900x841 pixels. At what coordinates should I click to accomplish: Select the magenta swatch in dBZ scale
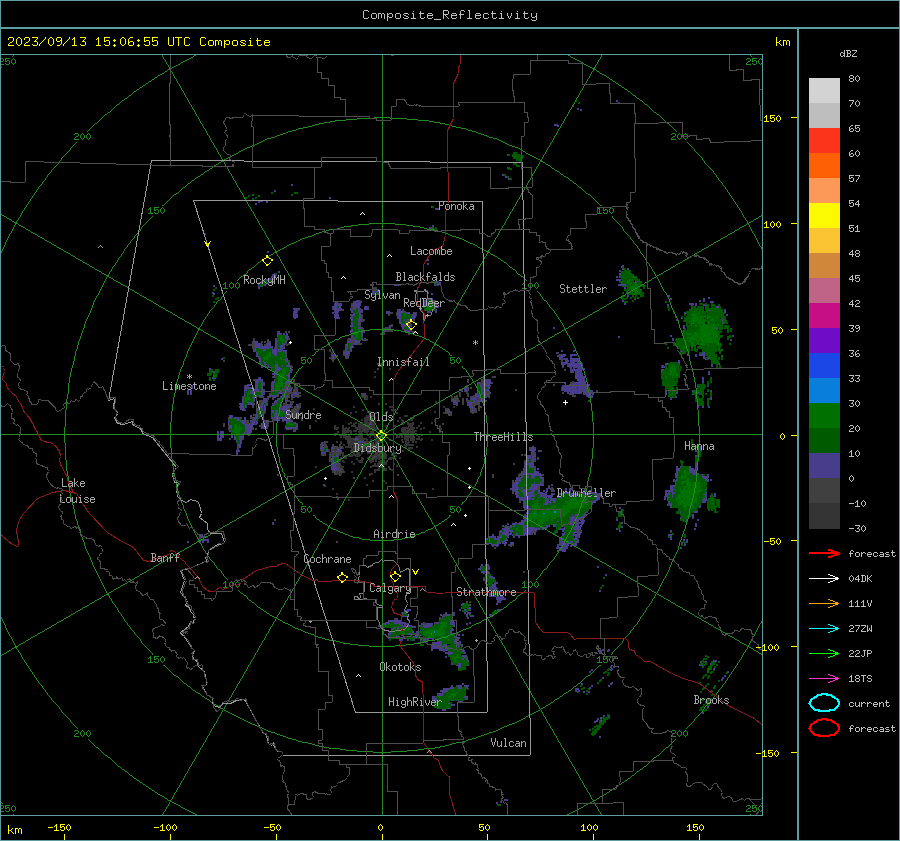click(824, 316)
